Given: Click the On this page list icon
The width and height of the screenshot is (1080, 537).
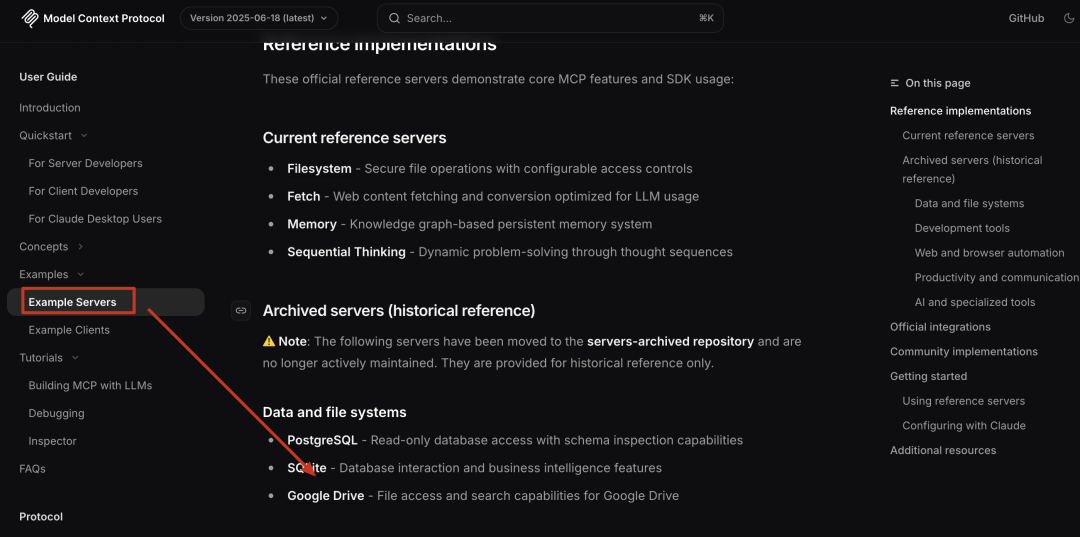Looking at the screenshot, I should [x=895, y=83].
